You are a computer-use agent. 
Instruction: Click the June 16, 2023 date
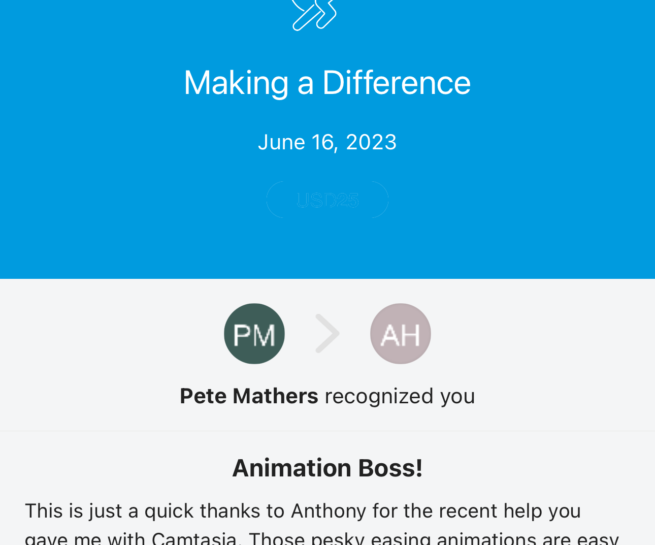point(327,142)
